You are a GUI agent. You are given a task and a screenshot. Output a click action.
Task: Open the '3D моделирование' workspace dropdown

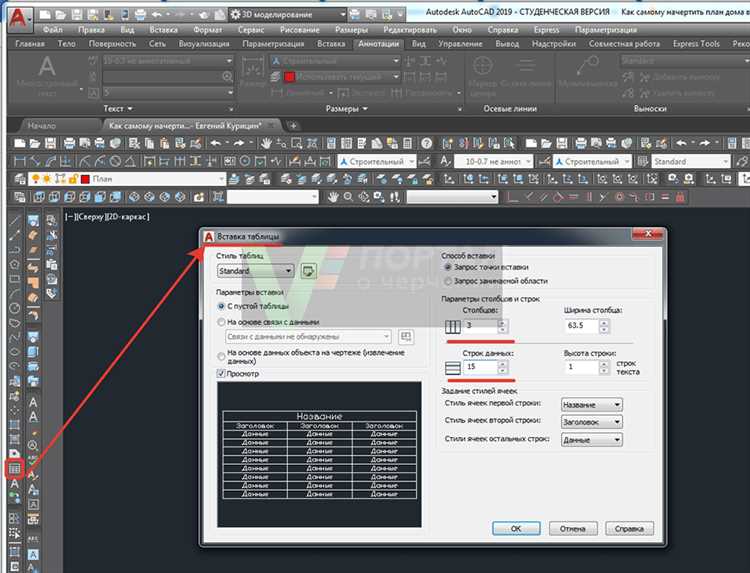click(288, 14)
